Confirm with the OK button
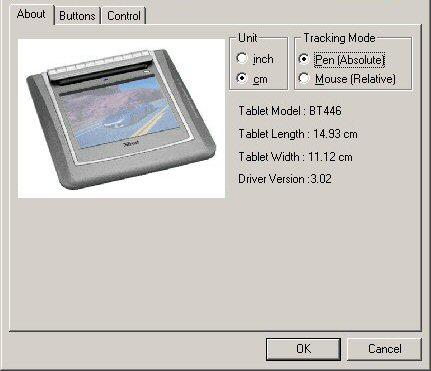 [x=303, y=349]
